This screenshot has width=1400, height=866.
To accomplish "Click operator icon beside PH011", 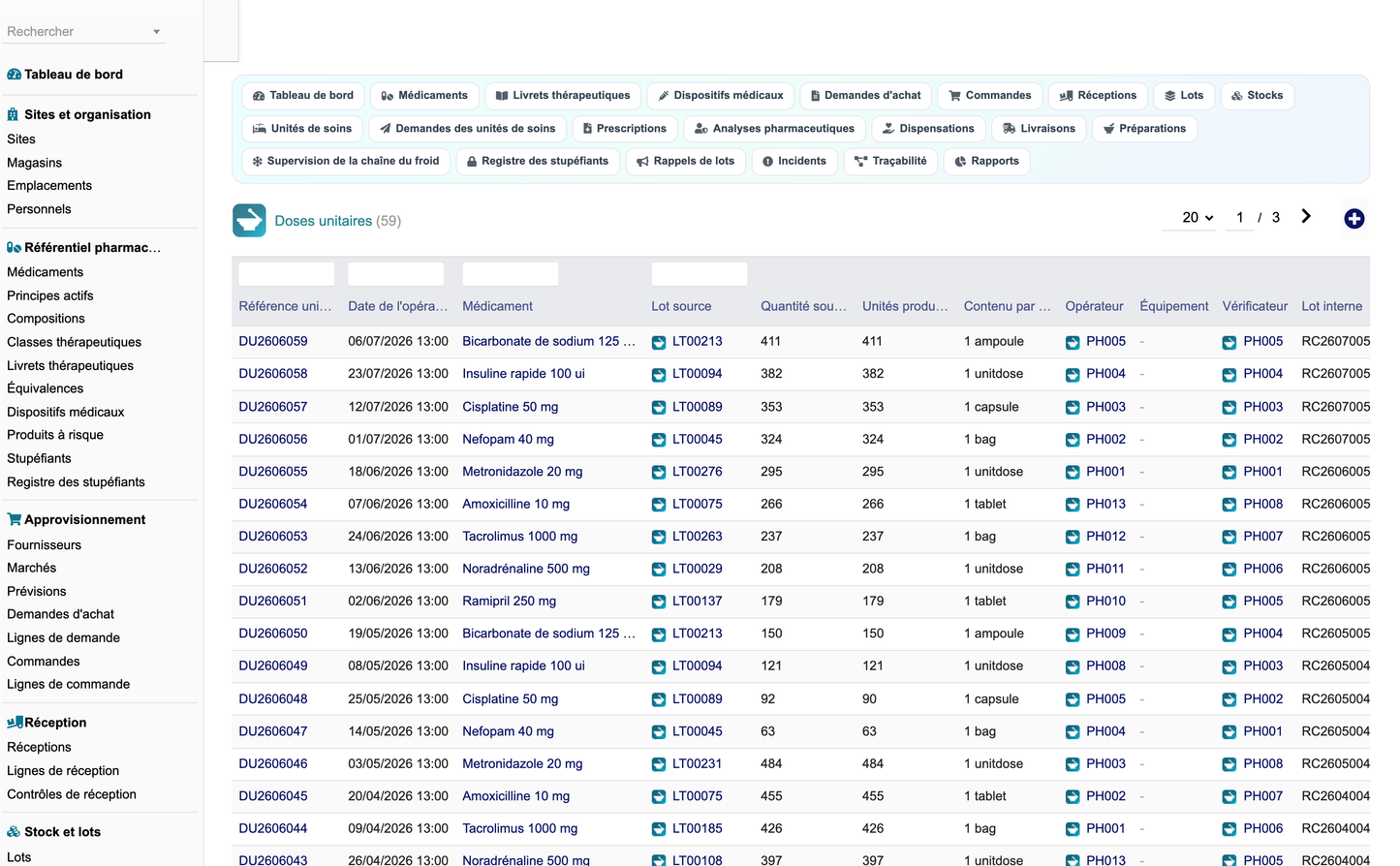I will point(1073,570).
